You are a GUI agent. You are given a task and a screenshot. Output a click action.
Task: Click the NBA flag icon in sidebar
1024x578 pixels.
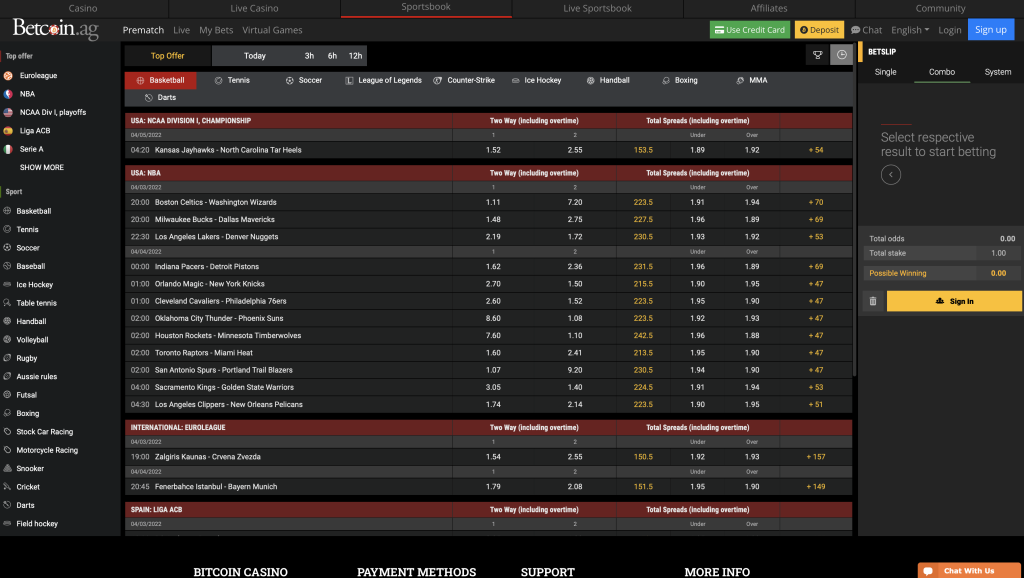pos(8,94)
